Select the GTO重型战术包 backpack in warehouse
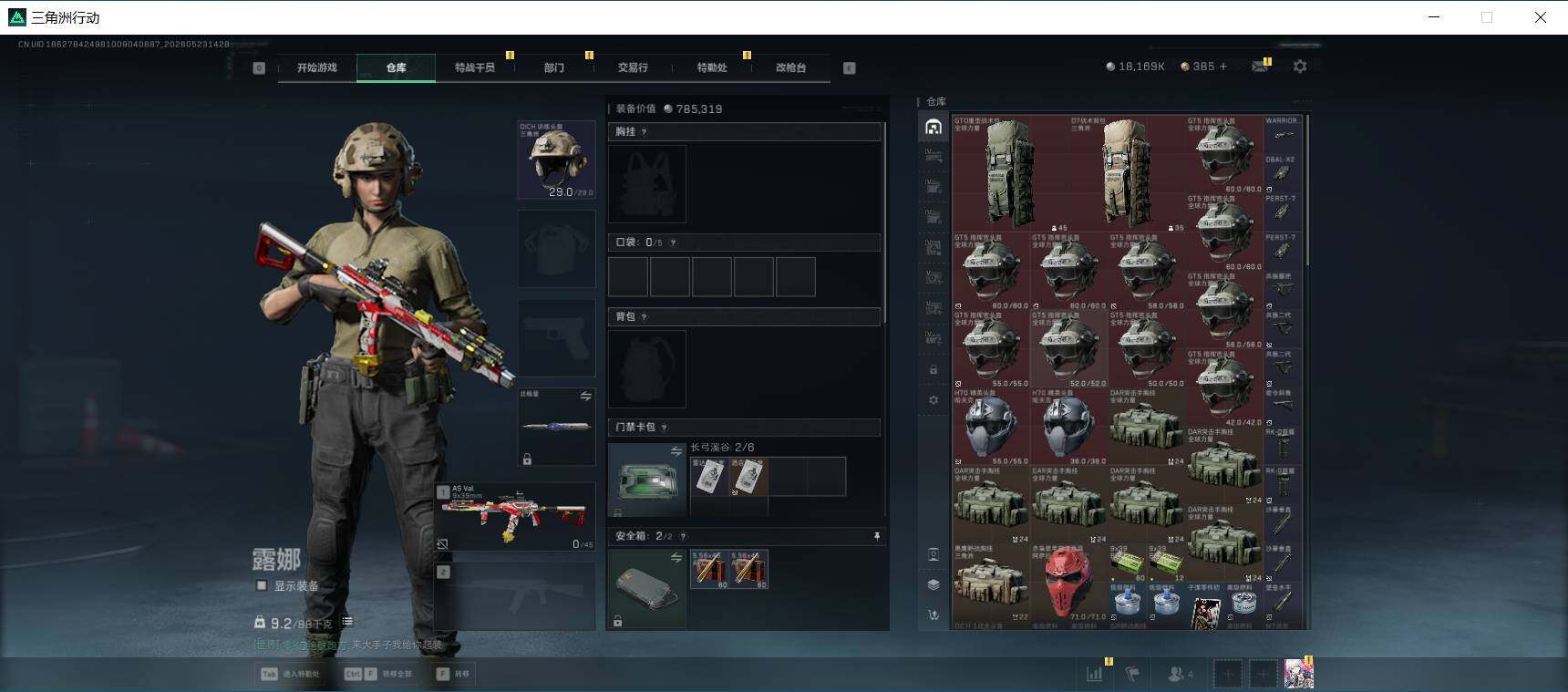Screen dimensions: 1568x692 1010,173
